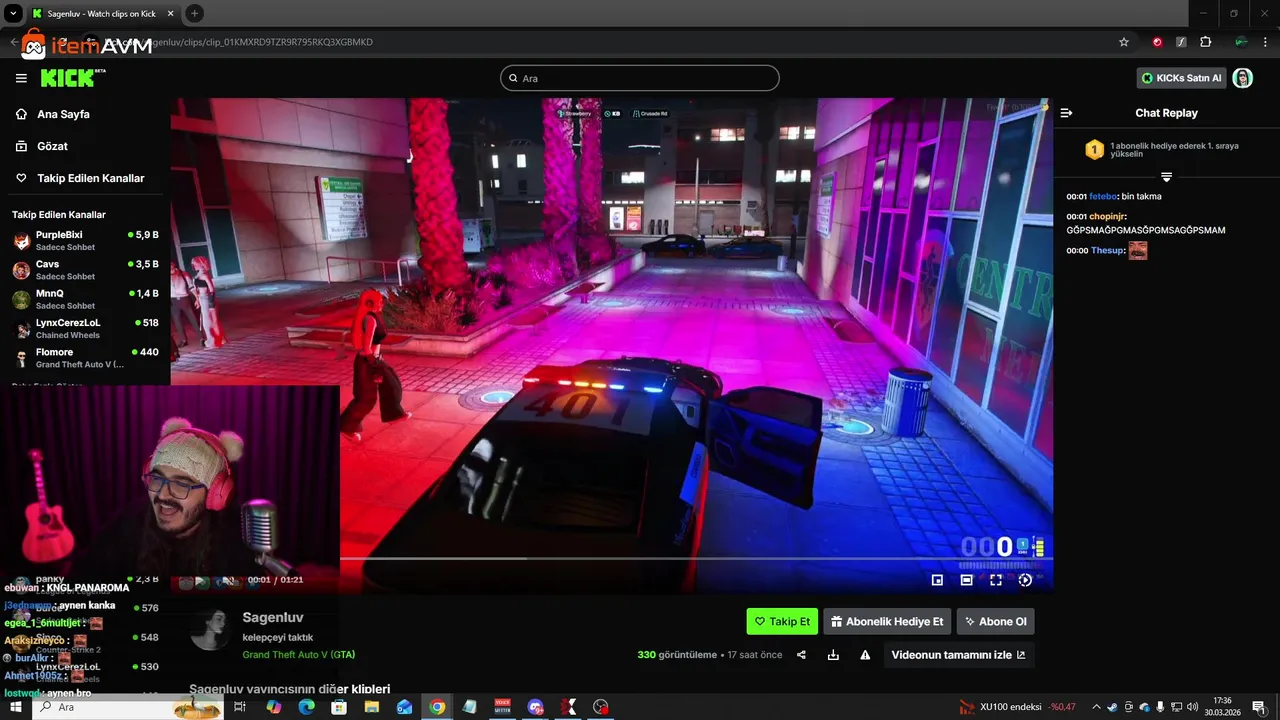Click the script f extension icon
This screenshot has width=1280, height=720.
coord(1181,42)
